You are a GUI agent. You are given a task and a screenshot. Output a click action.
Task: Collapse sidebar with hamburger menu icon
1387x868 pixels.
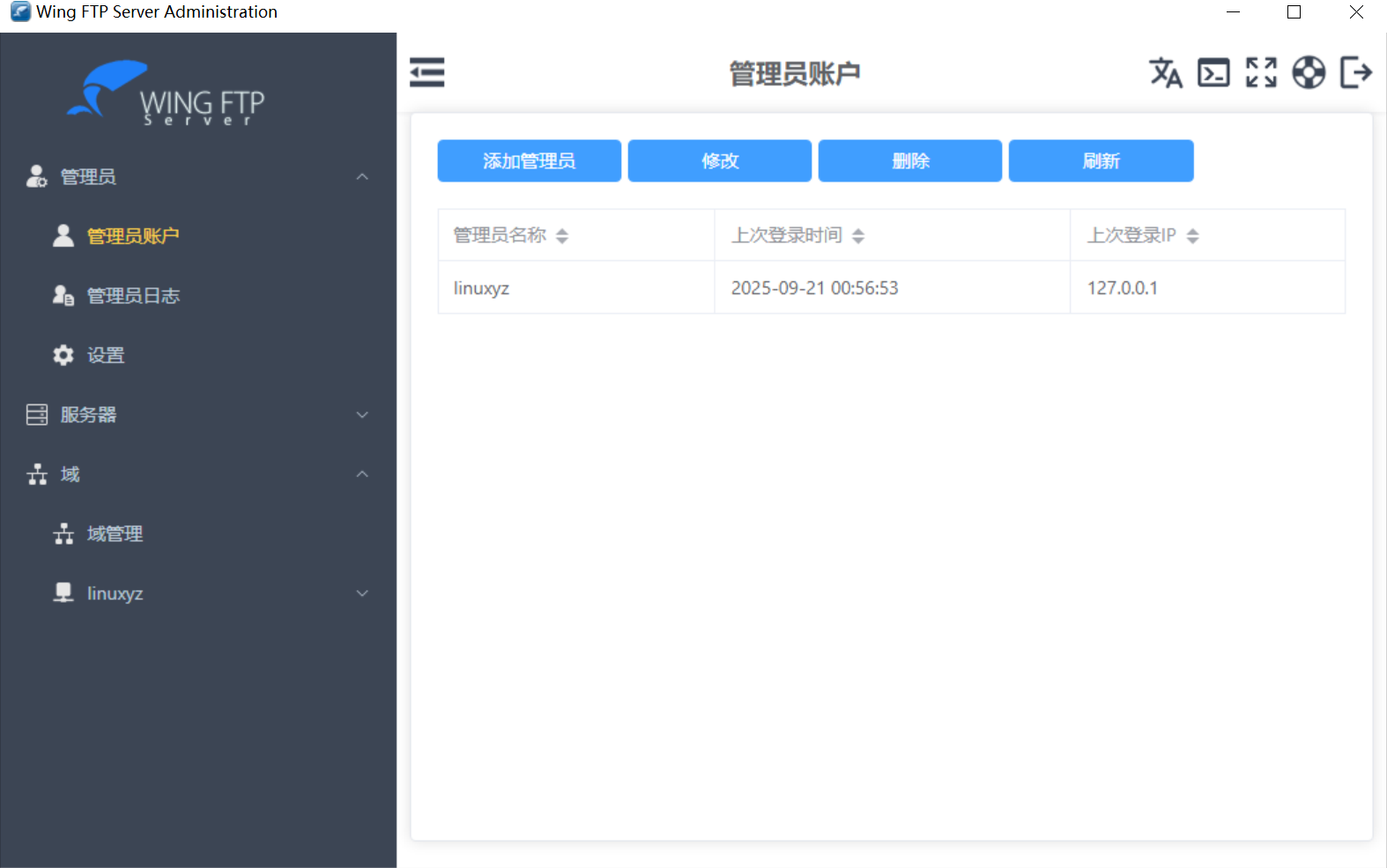click(x=427, y=72)
